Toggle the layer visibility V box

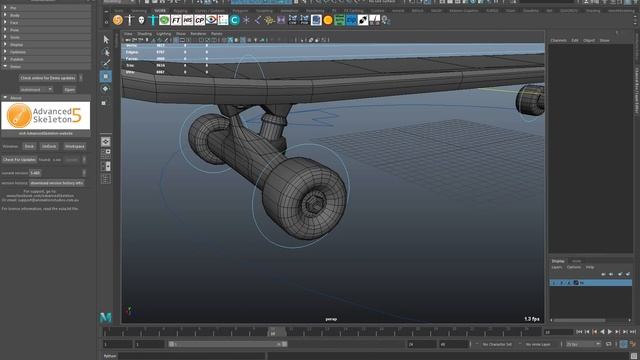[555, 282]
